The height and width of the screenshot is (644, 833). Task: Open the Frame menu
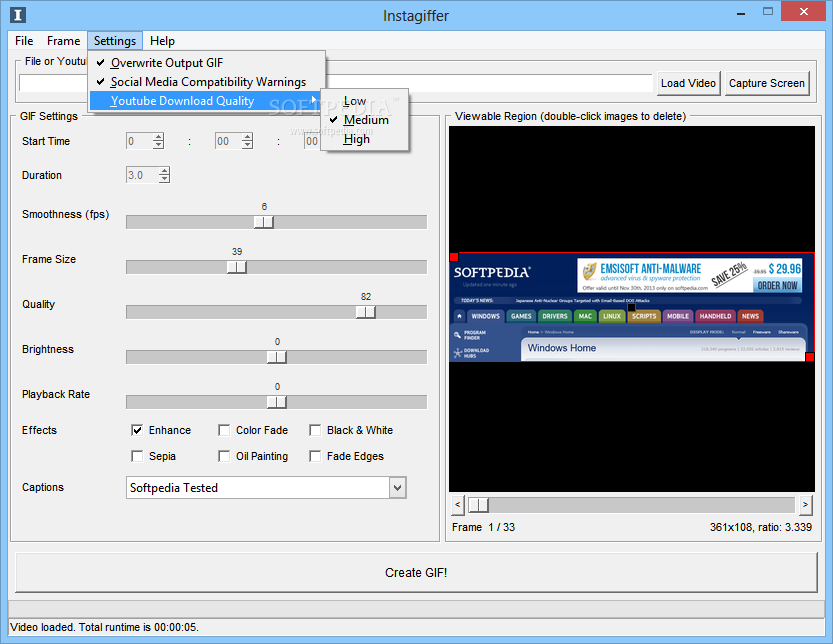click(x=63, y=41)
